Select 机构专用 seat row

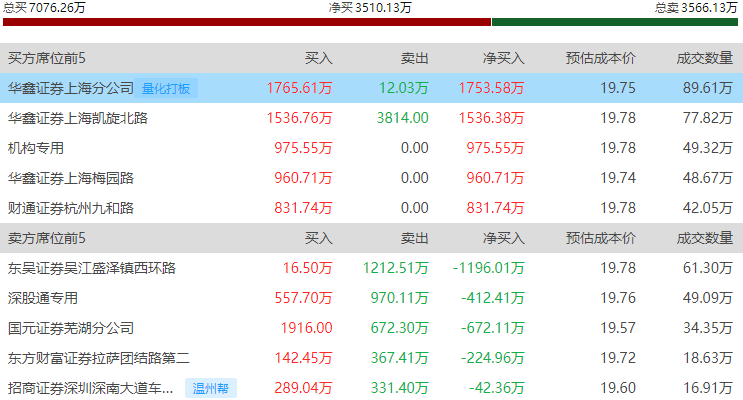pyautogui.click(x=372, y=148)
